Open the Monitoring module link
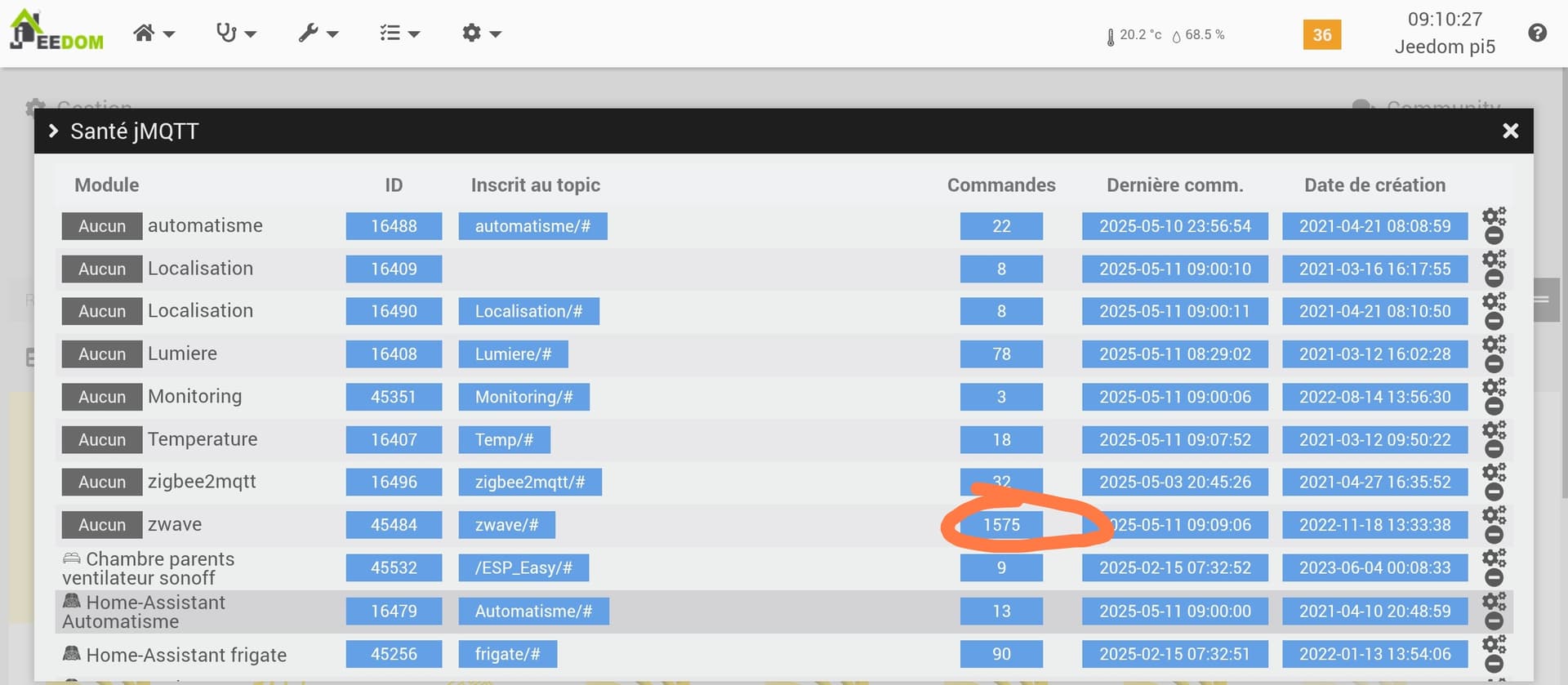 194,396
